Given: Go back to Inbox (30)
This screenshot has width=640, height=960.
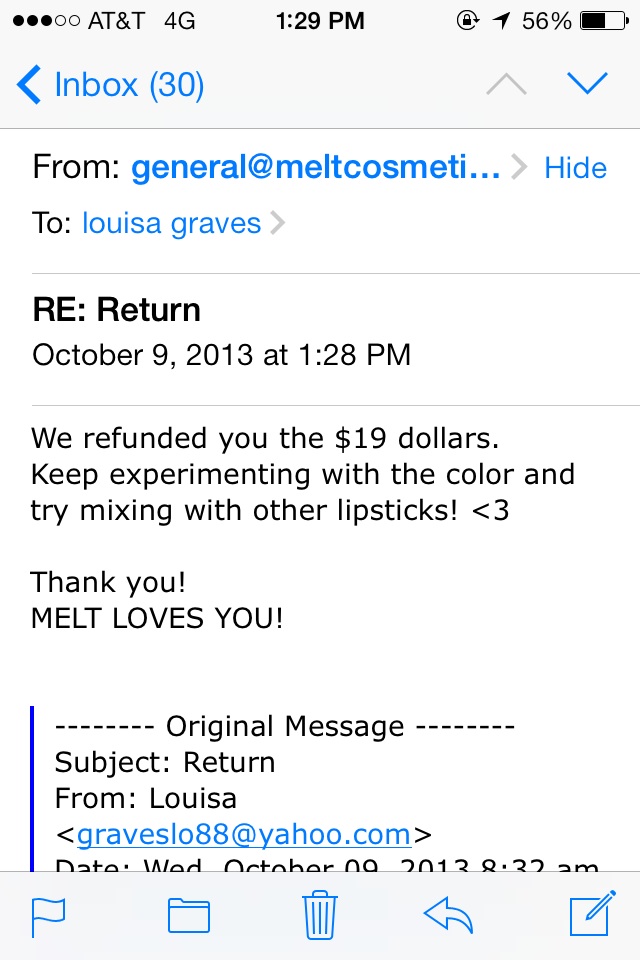Looking at the screenshot, I should tap(110, 84).
